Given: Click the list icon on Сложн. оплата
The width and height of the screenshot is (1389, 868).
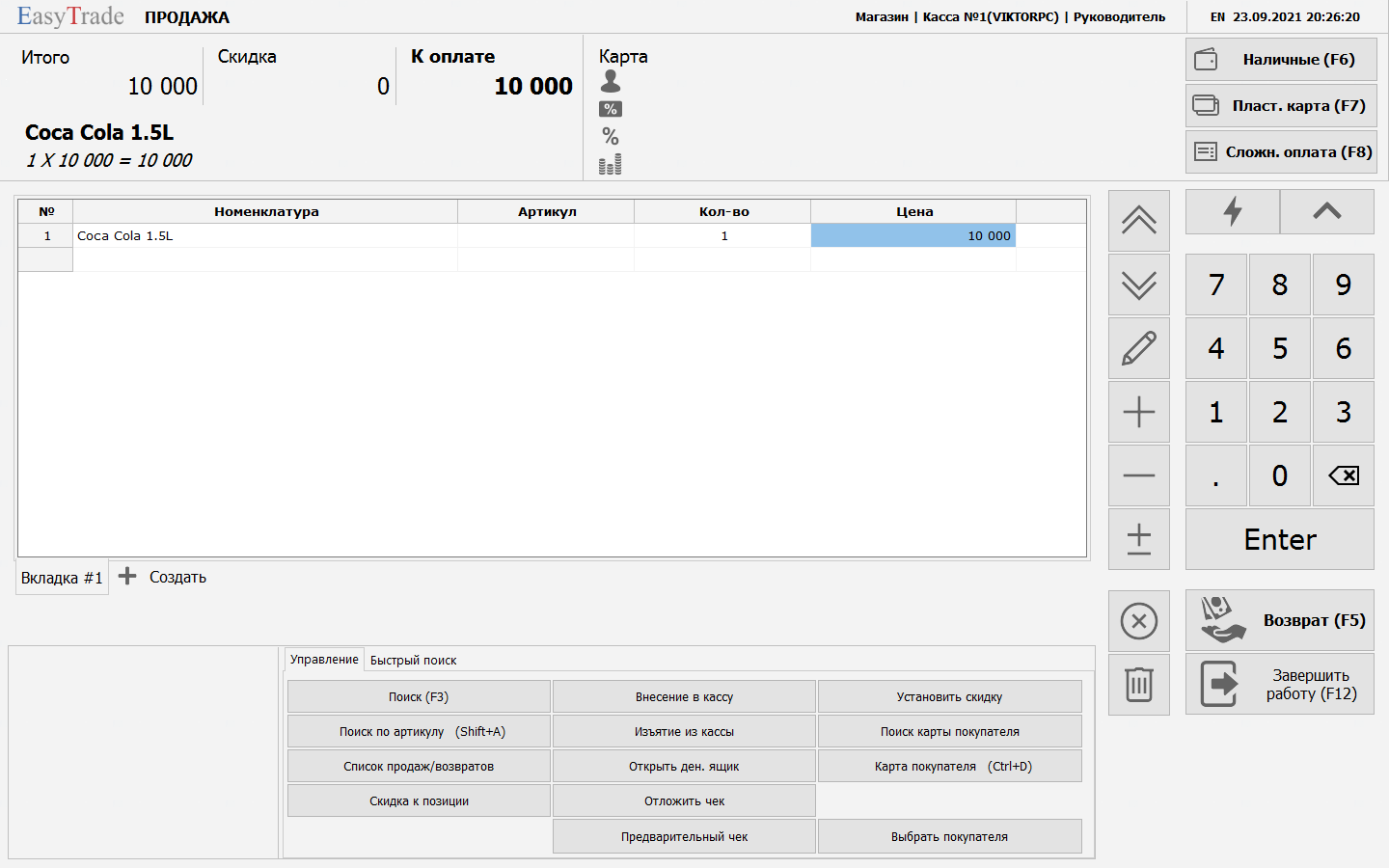Looking at the screenshot, I should (x=1206, y=151).
